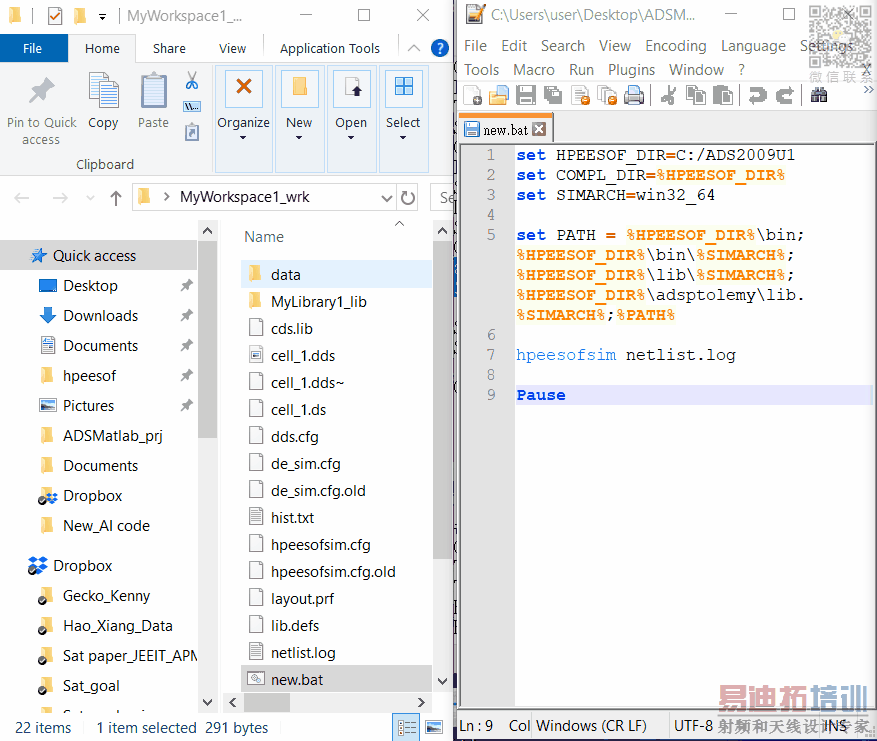Close the new.bat document tab
The height and width of the screenshot is (741, 877).
pos(539,130)
